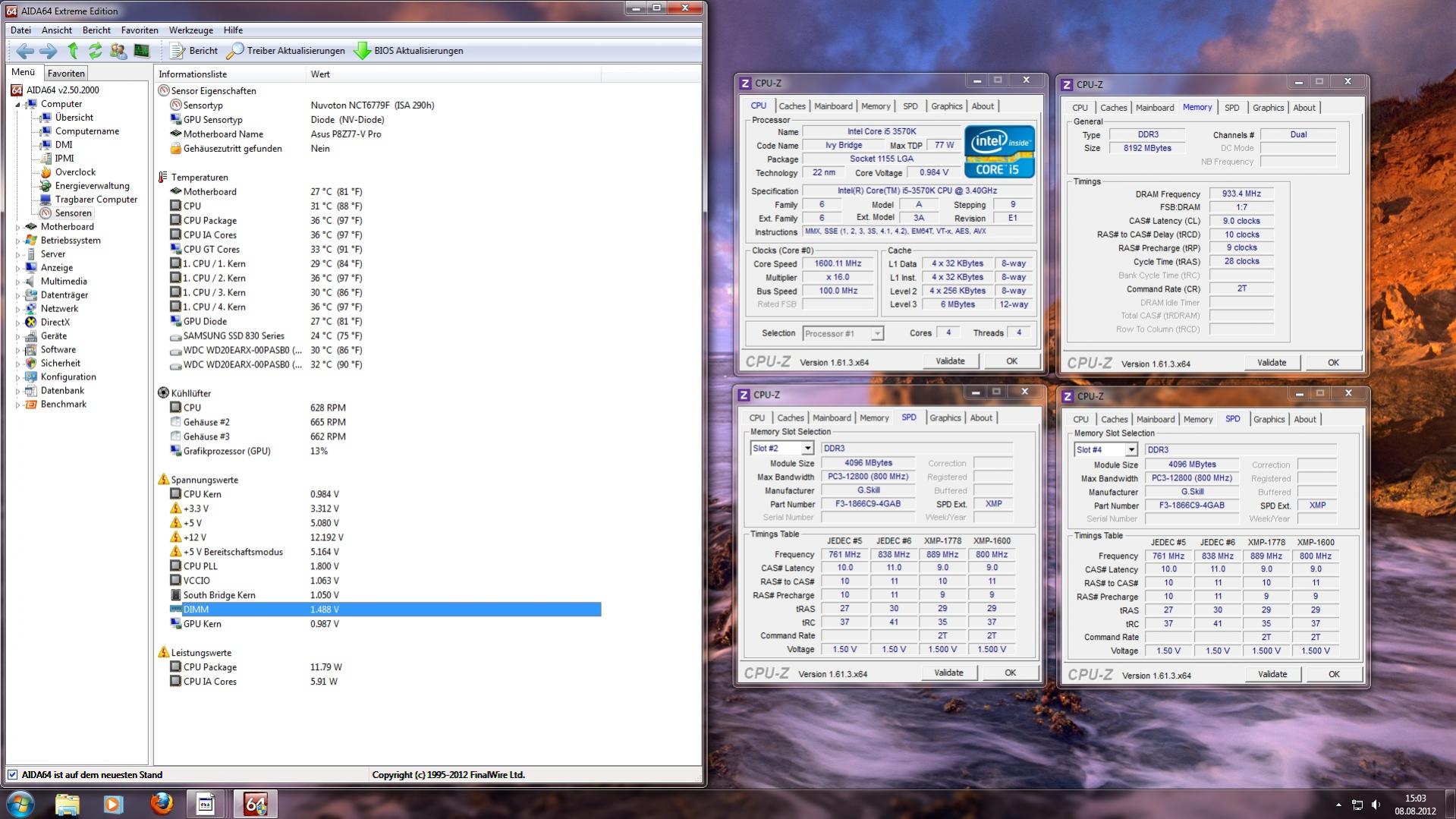Screen dimensions: 1456x819
Task: Open the green monitor graph toolbar icon
Action: pos(141,51)
